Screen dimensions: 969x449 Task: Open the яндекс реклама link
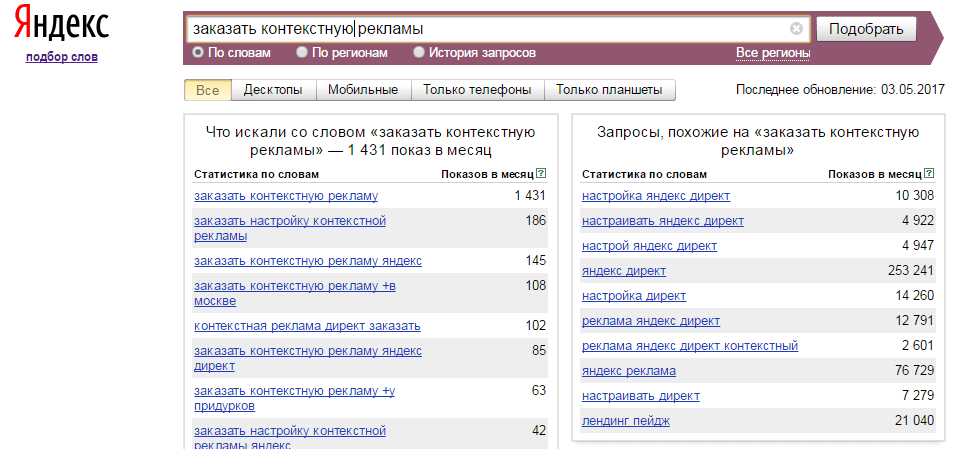pyautogui.click(x=629, y=371)
